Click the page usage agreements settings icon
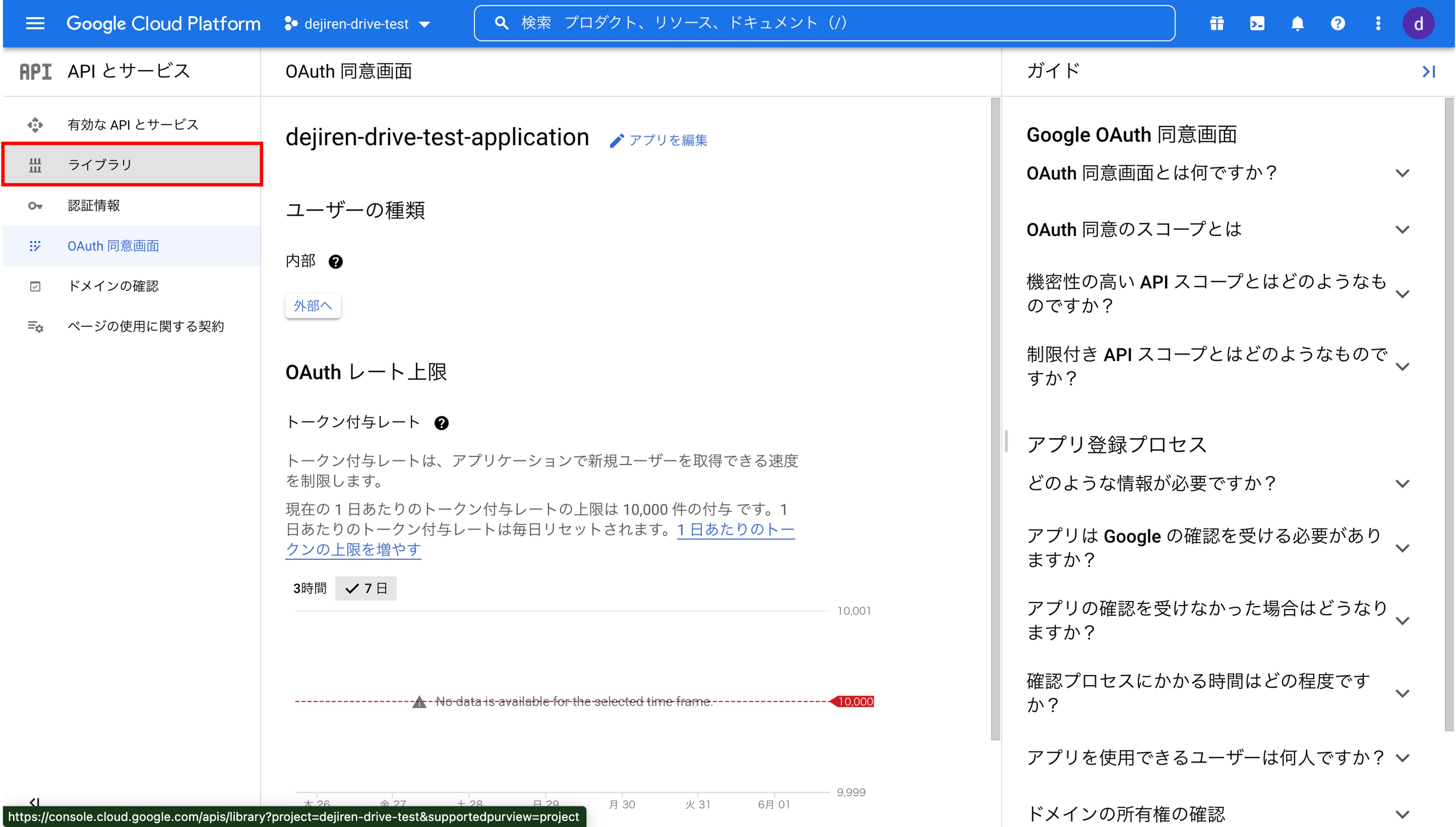The image size is (1456, 827). point(35,326)
